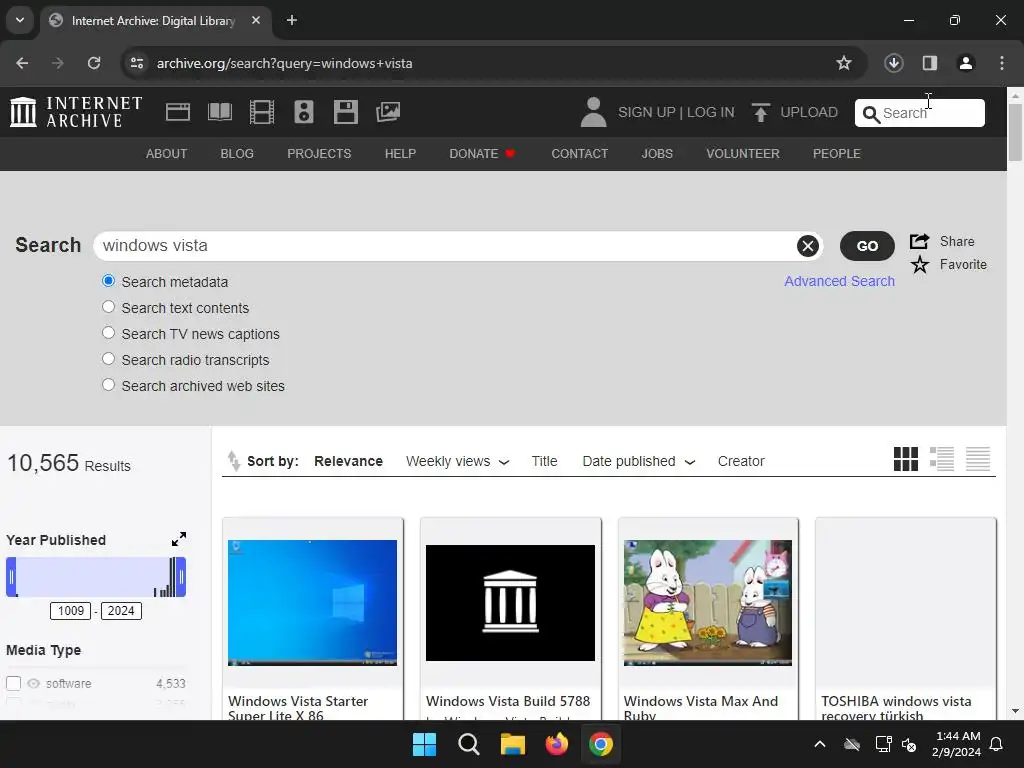This screenshot has height=768, width=1024.
Task: View site information icon
Action: click(x=137, y=63)
